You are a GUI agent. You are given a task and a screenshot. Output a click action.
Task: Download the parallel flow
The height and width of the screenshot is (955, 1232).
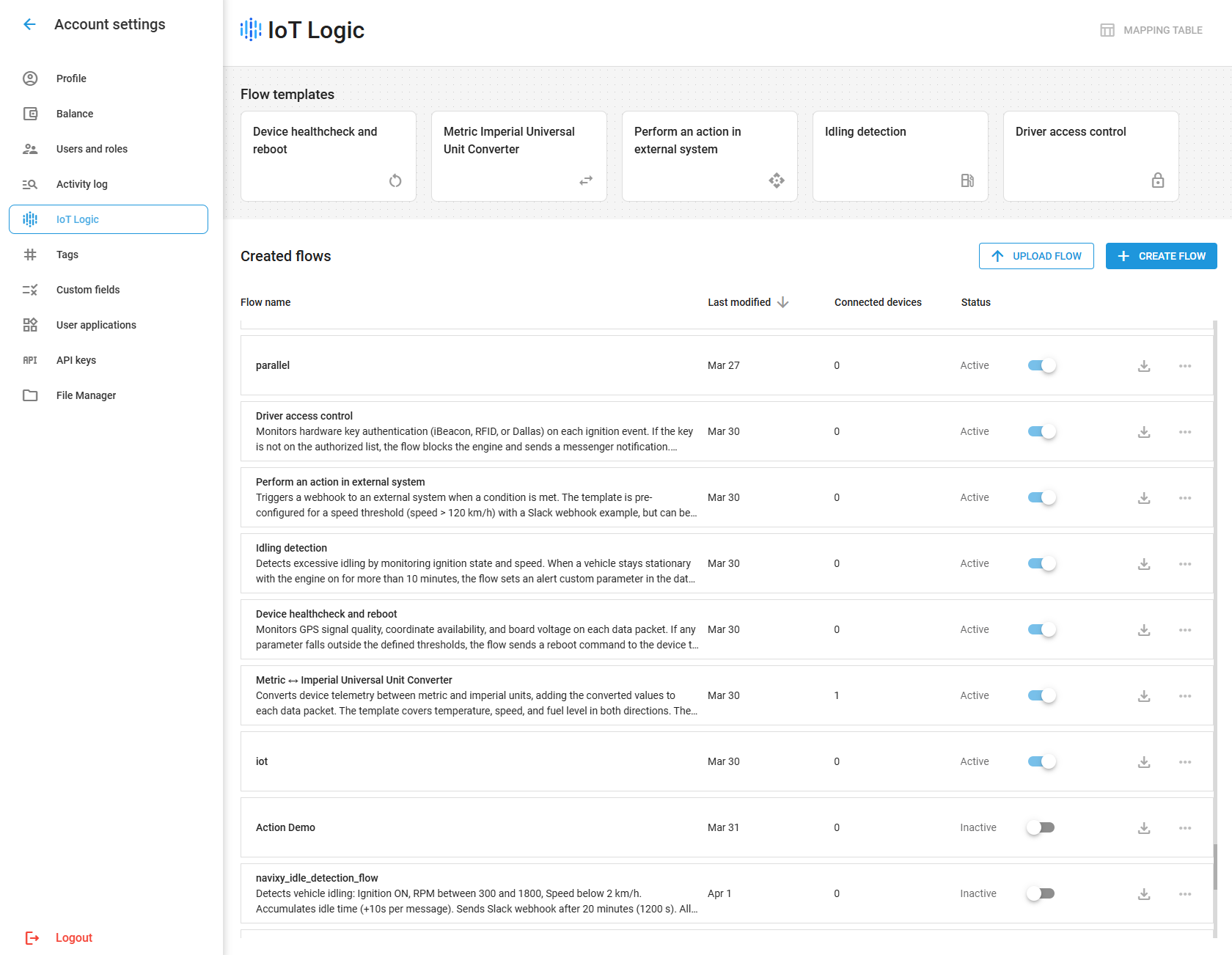click(1144, 365)
